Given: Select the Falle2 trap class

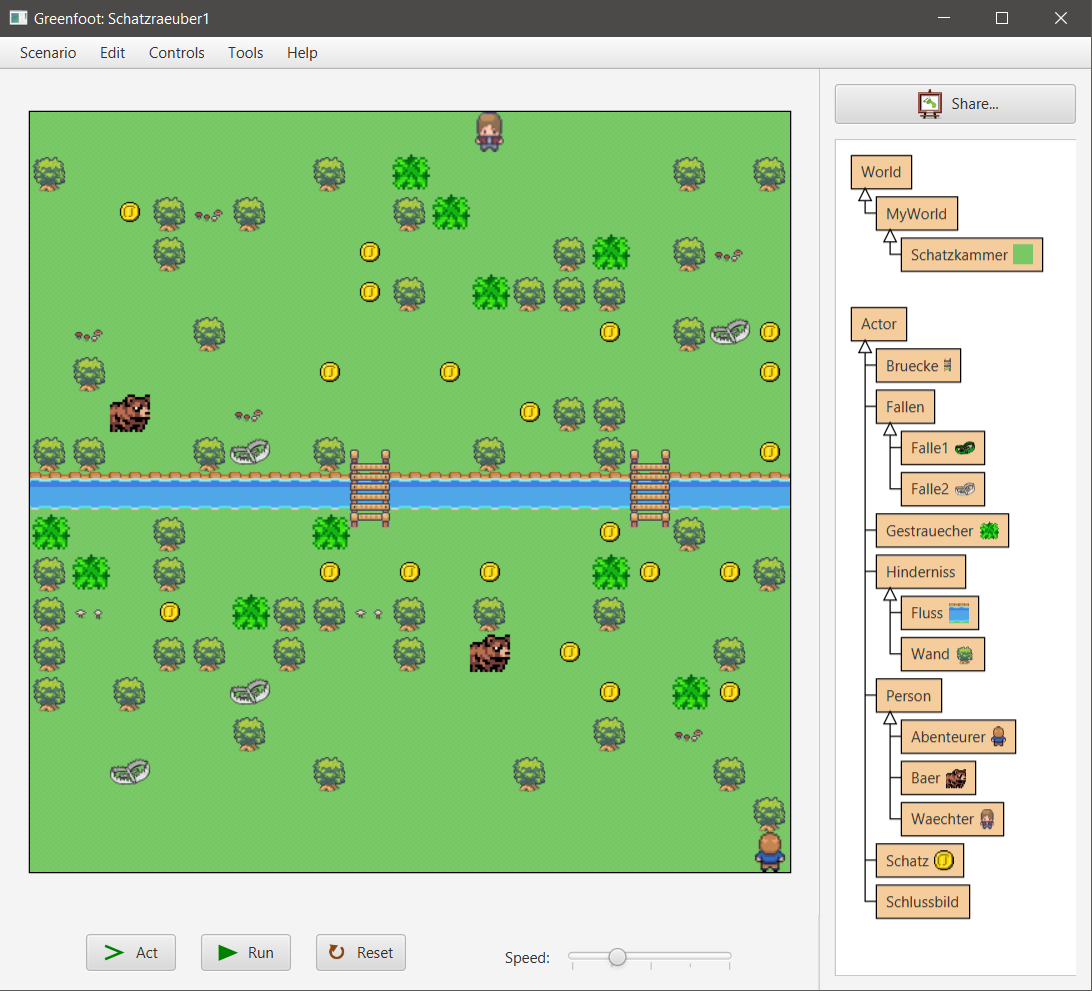Looking at the screenshot, I should (x=942, y=489).
